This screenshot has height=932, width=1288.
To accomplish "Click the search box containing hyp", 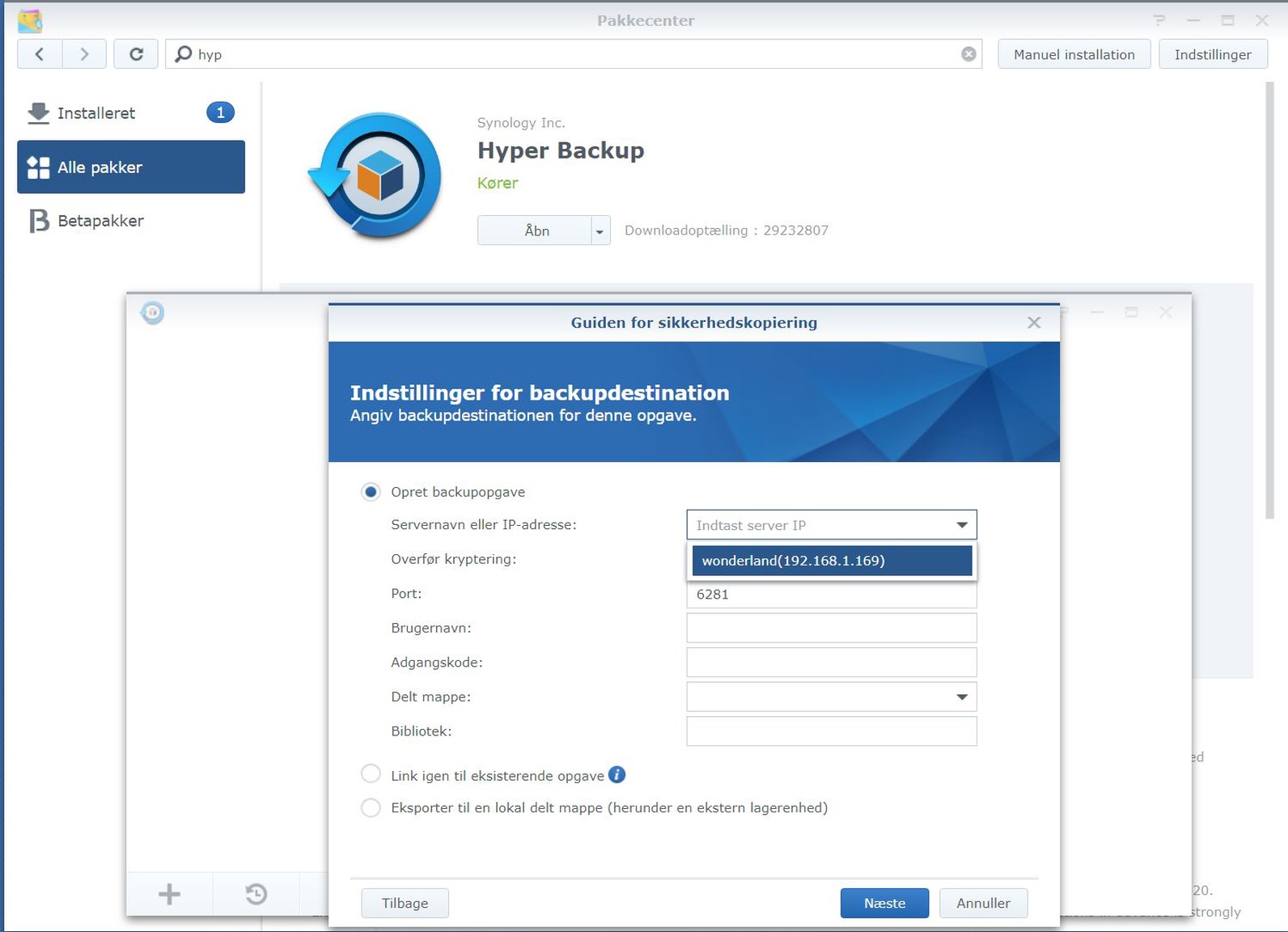I will [x=574, y=54].
